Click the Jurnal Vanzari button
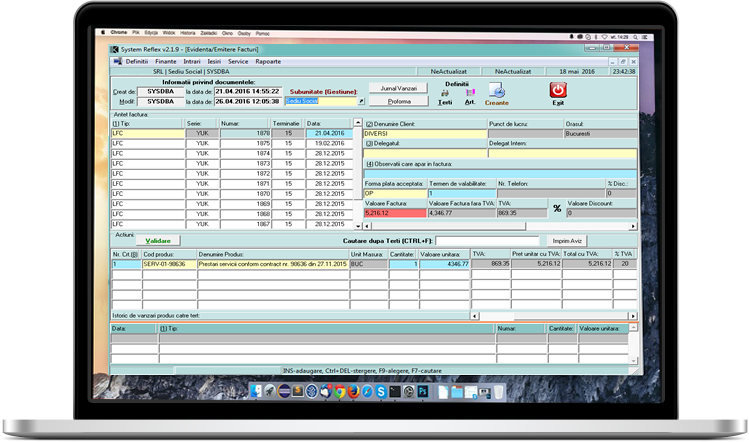The height and width of the screenshot is (442, 749). (399, 88)
